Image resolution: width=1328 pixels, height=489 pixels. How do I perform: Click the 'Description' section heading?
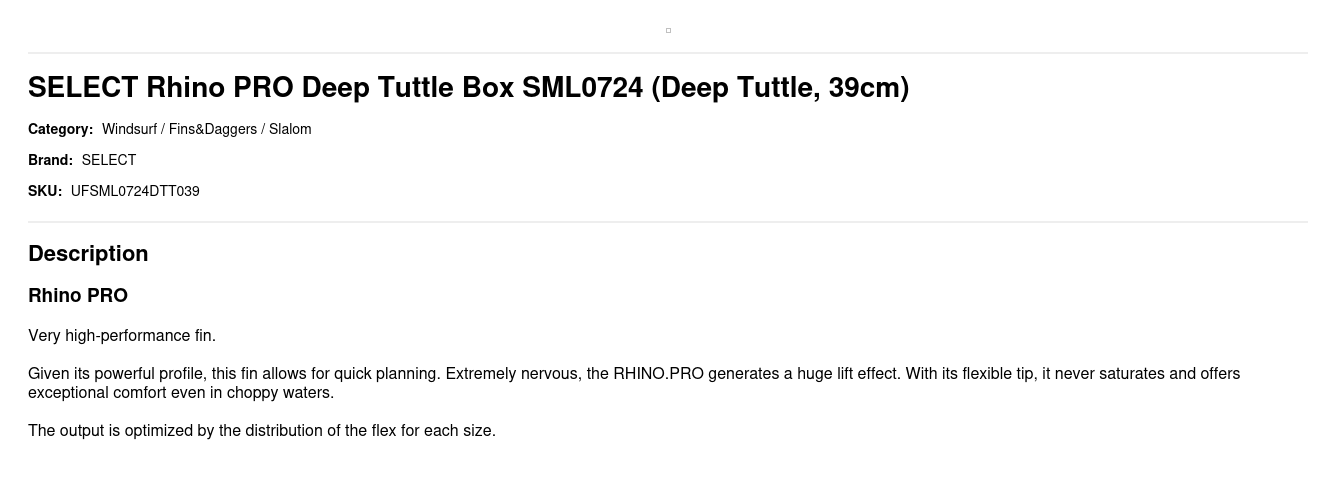coord(88,254)
